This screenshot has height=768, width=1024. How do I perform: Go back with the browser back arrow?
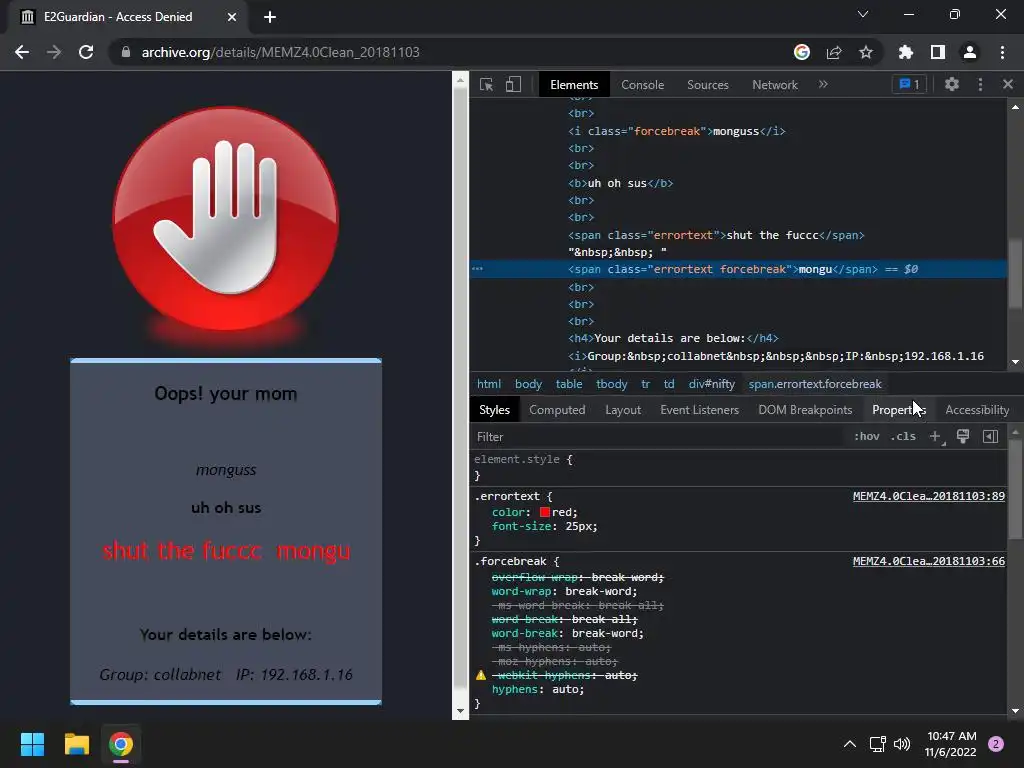click(x=22, y=52)
